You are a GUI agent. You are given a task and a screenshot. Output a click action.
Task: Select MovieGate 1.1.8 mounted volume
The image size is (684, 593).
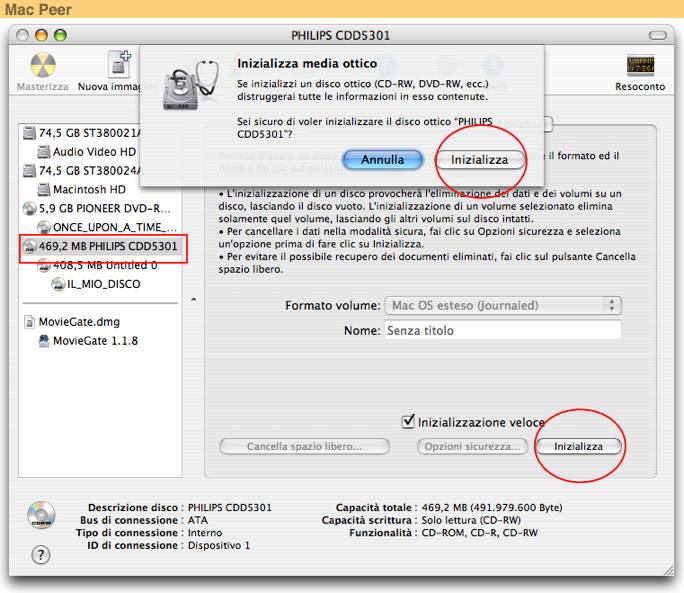[x=88, y=341]
